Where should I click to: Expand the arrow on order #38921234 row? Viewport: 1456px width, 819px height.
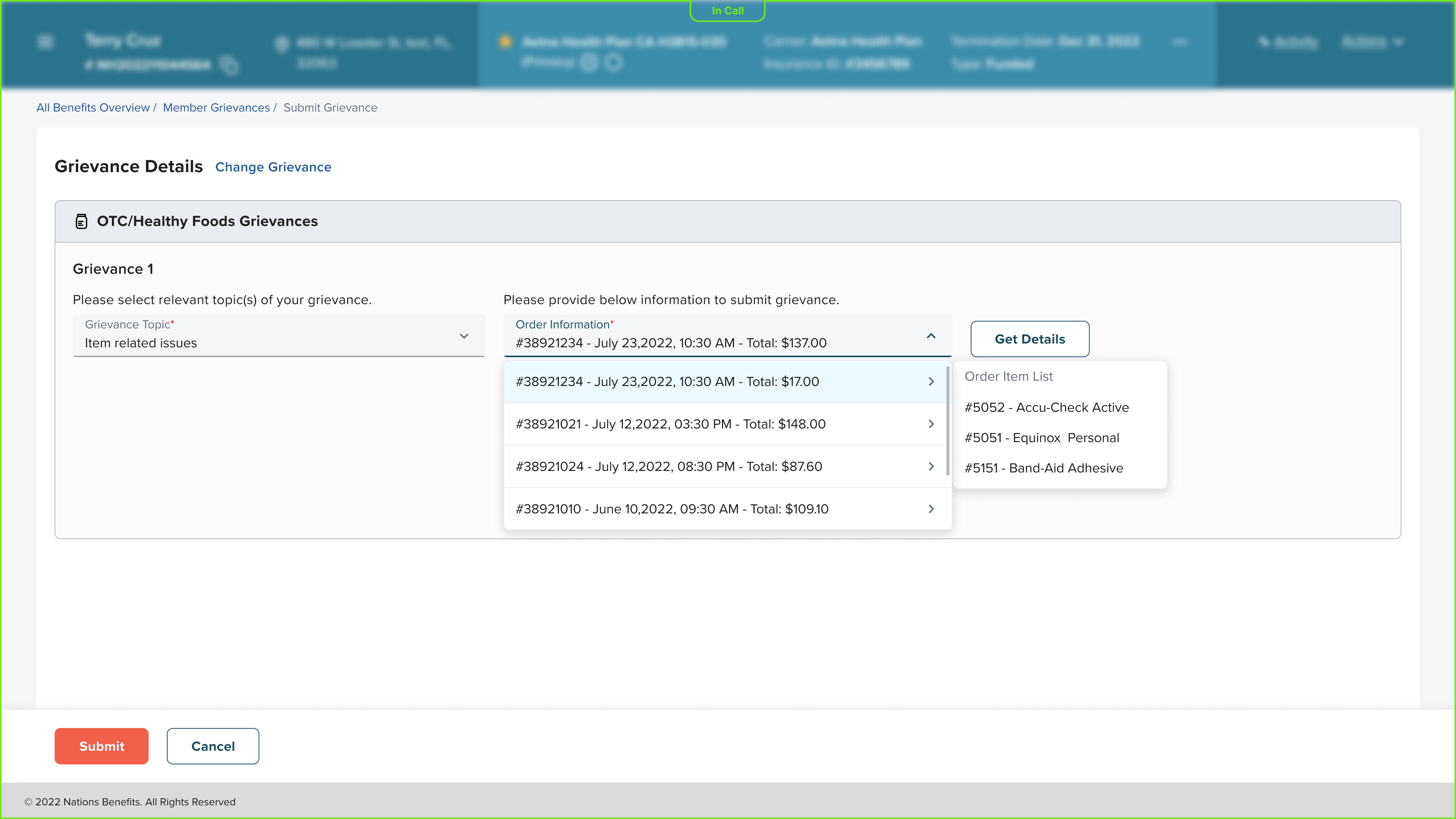(931, 381)
